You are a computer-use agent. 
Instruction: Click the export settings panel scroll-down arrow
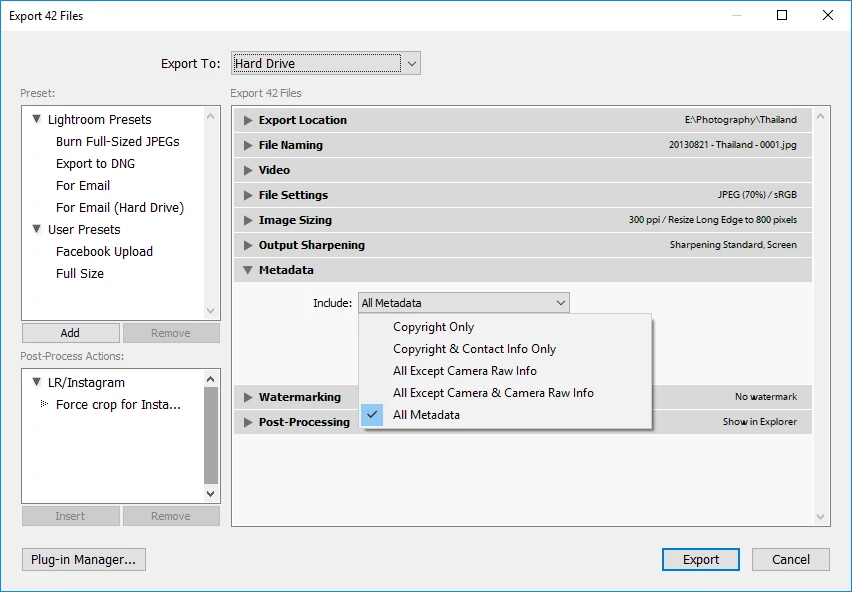click(x=820, y=517)
